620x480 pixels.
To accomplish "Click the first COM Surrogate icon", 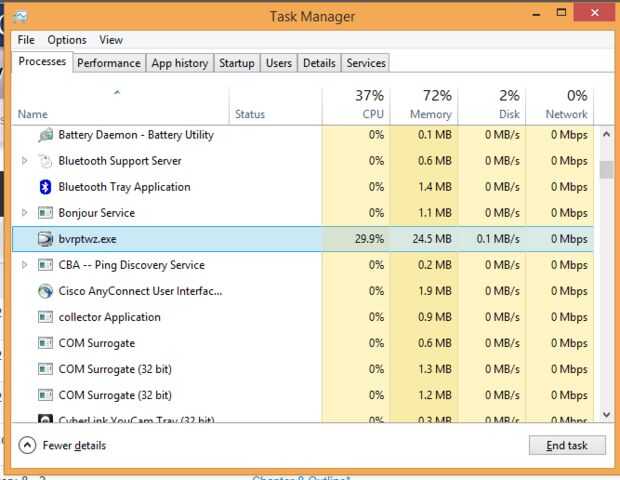I will tap(45, 343).
